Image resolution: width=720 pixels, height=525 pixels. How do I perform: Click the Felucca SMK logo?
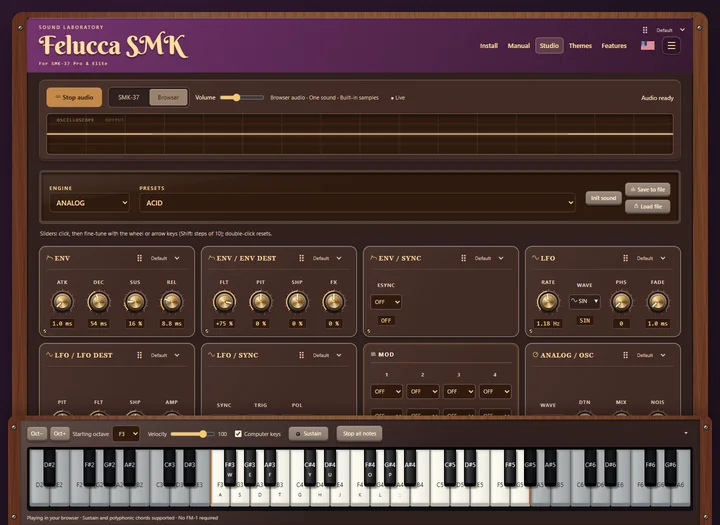[x=112, y=45]
